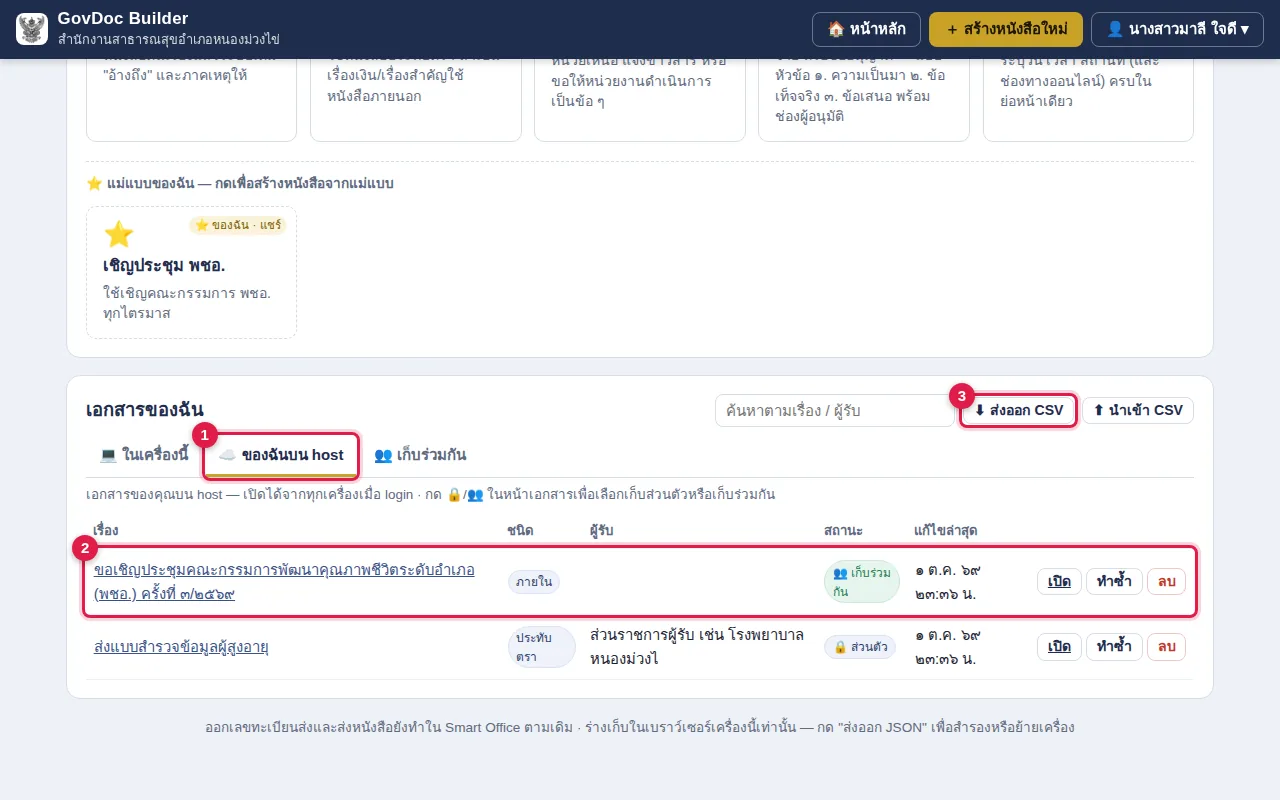This screenshot has width=1280, height=800.
Task: Click ทำซ้ำ in the ขอเชิญประชุม row
Action: click(x=1114, y=581)
